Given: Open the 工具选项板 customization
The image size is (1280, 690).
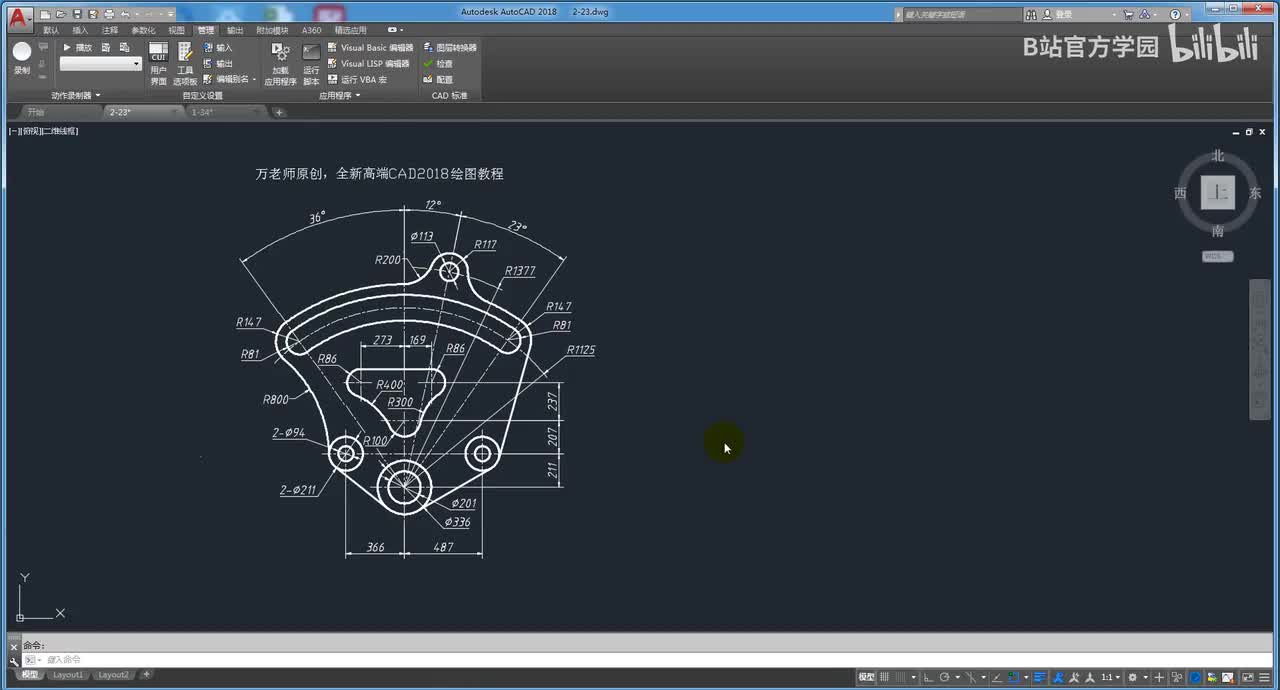Looking at the screenshot, I should point(185,64).
